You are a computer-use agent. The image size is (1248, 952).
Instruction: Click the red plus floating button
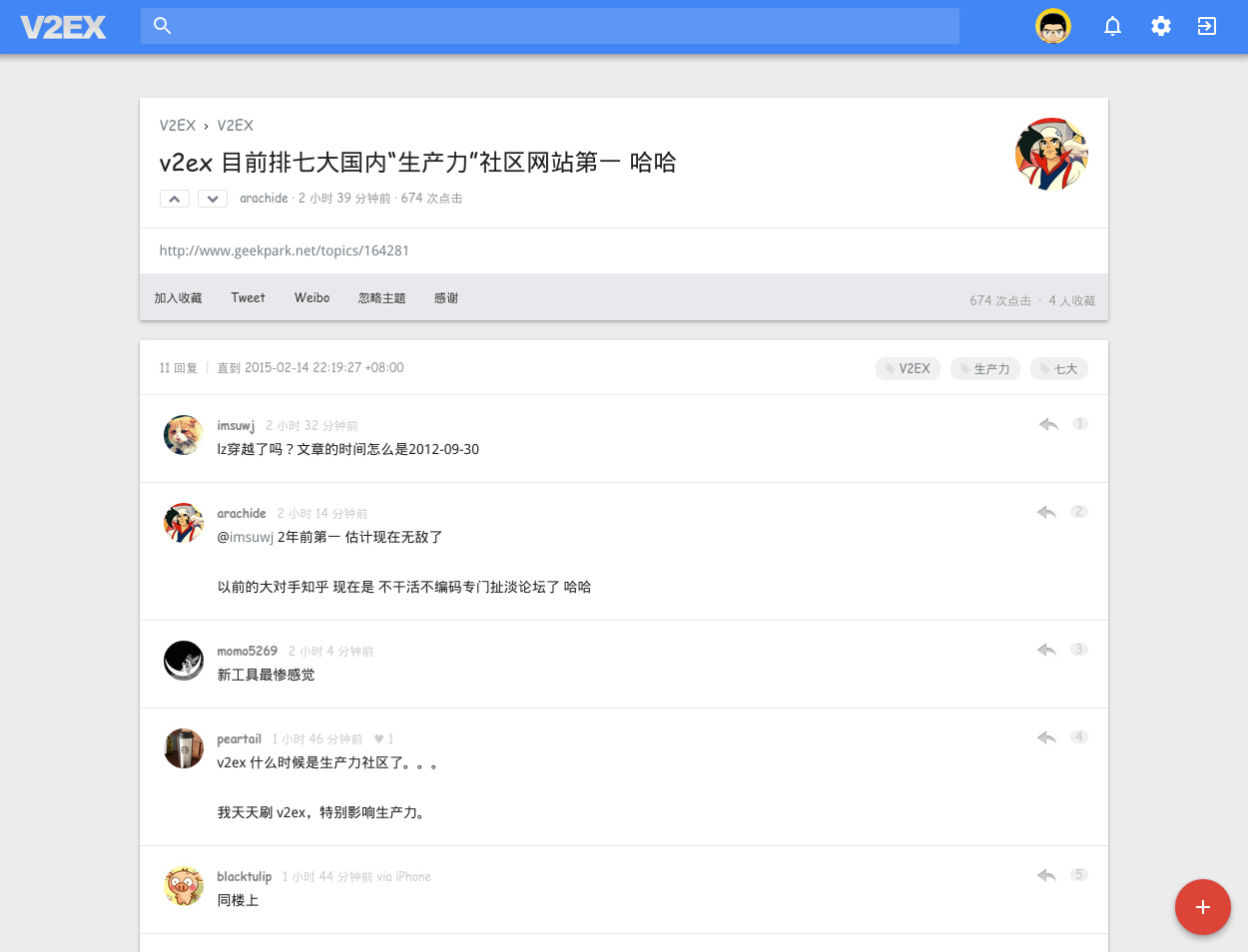[1203, 907]
